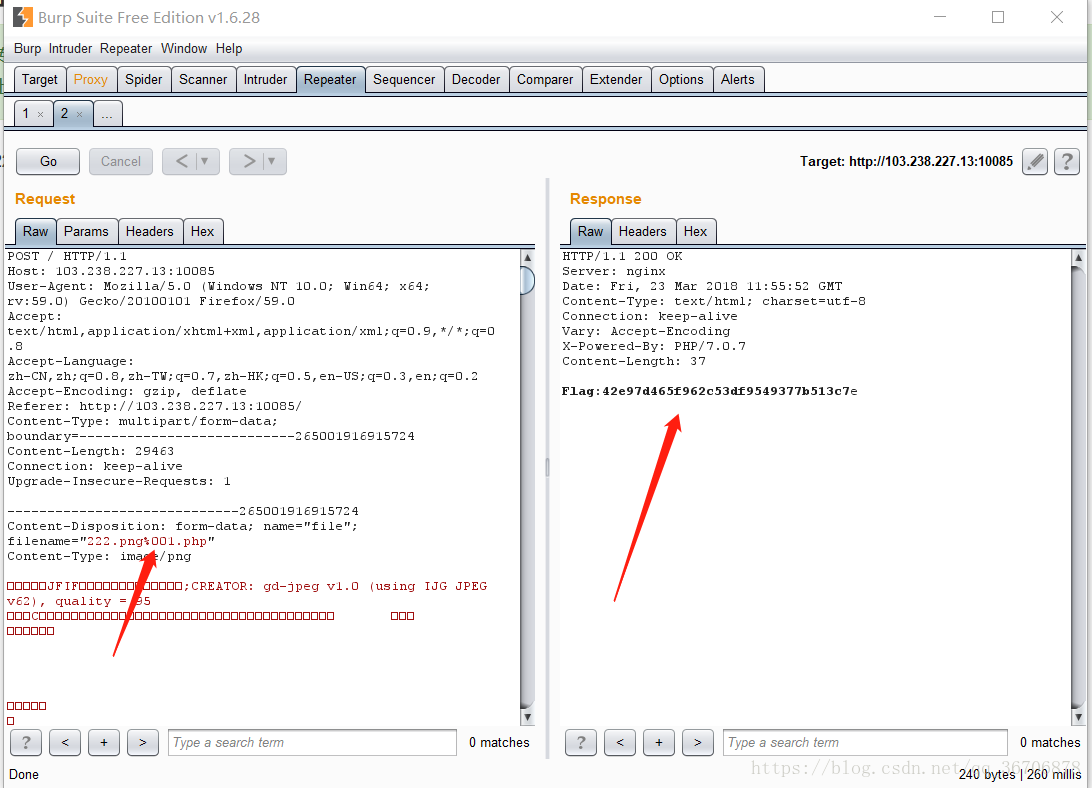Open the Intruder menu

70,49
